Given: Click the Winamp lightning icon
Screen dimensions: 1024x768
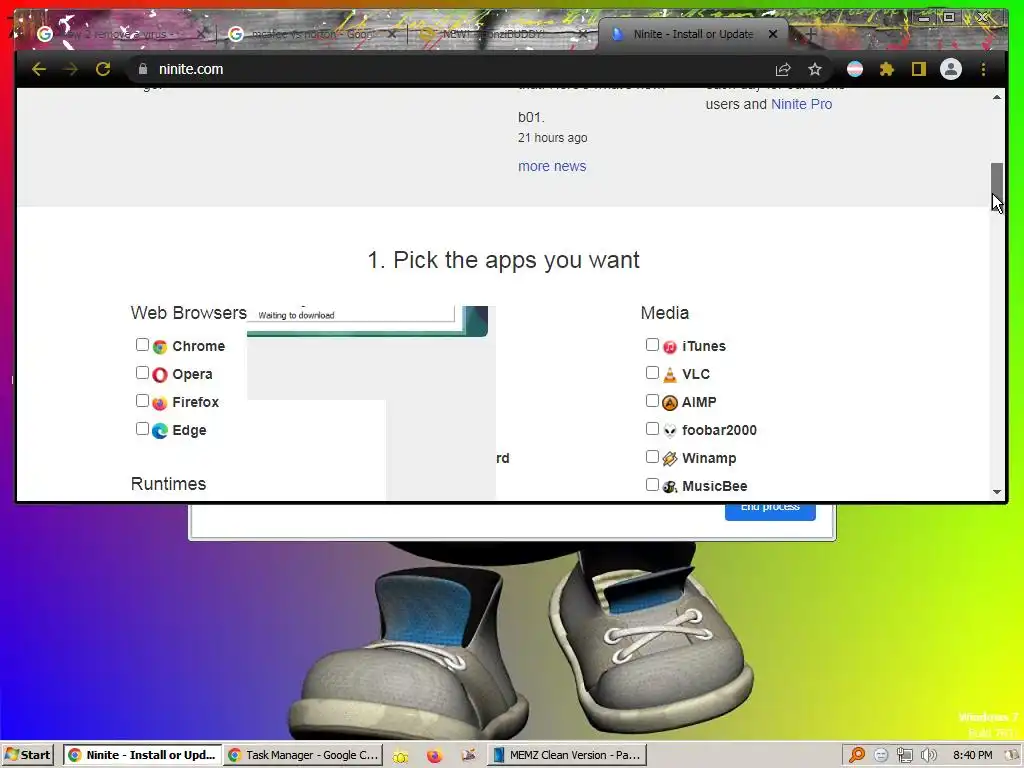Looking at the screenshot, I should 669,459.
